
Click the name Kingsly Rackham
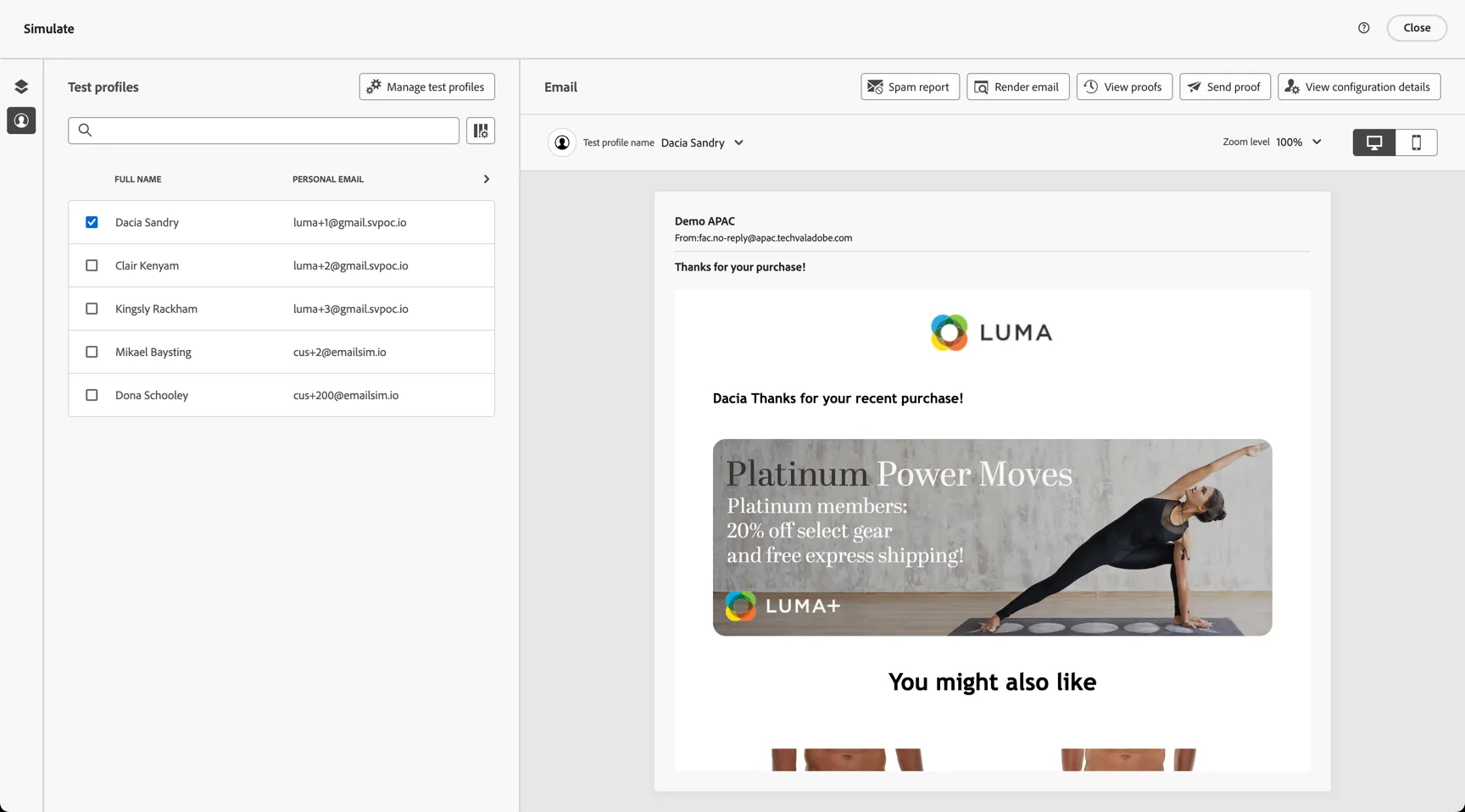pyautogui.click(x=156, y=309)
